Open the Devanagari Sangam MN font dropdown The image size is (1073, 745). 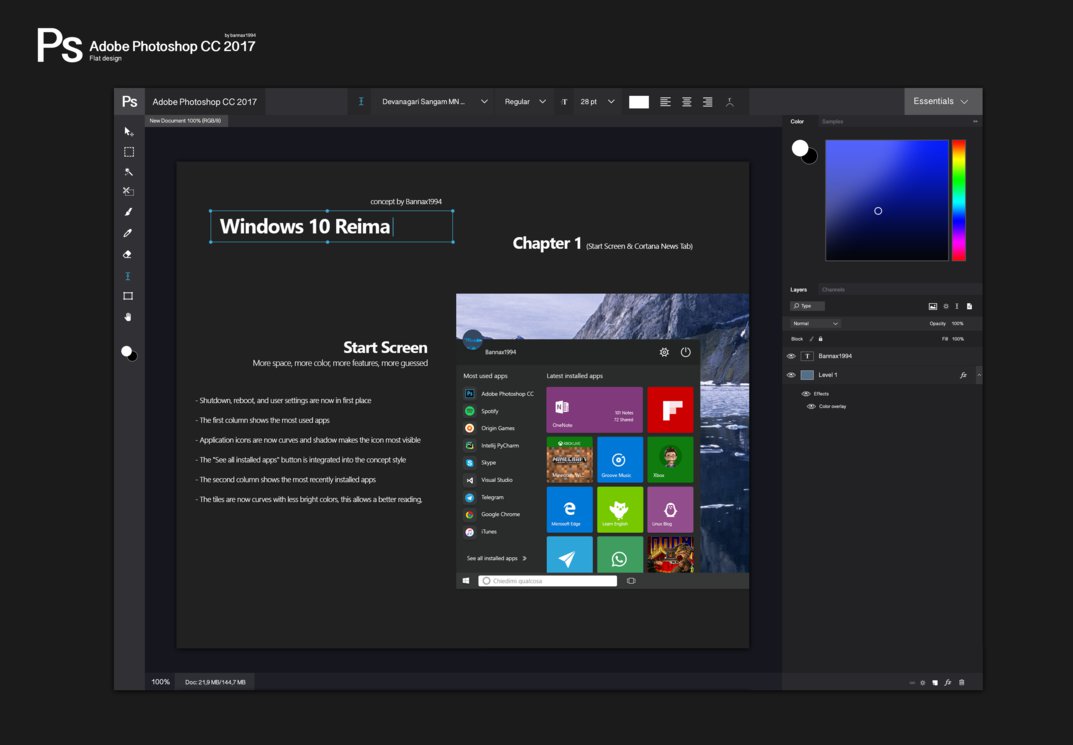(435, 102)
